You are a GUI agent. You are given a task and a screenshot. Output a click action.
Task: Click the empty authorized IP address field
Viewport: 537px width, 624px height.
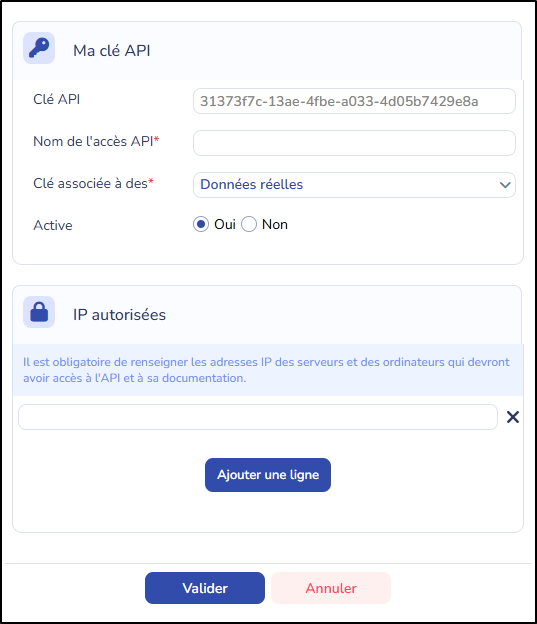click(x=258, y=417)
